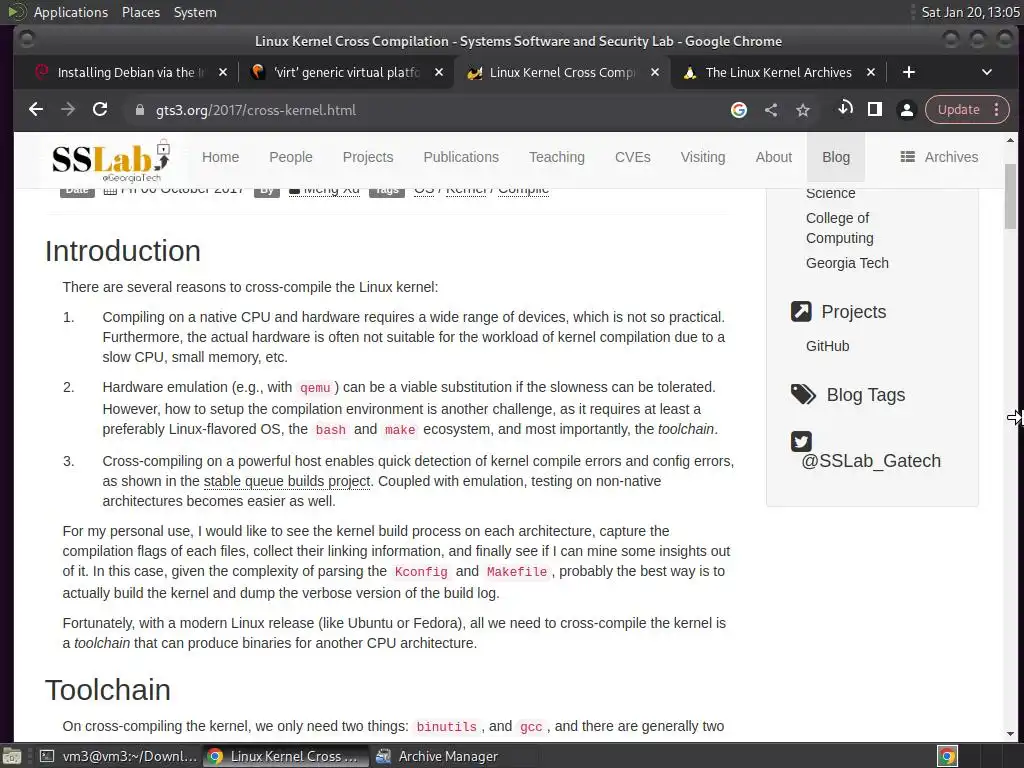
Task: Open the tab search dropdown arrow
Action: pos(987,72)
